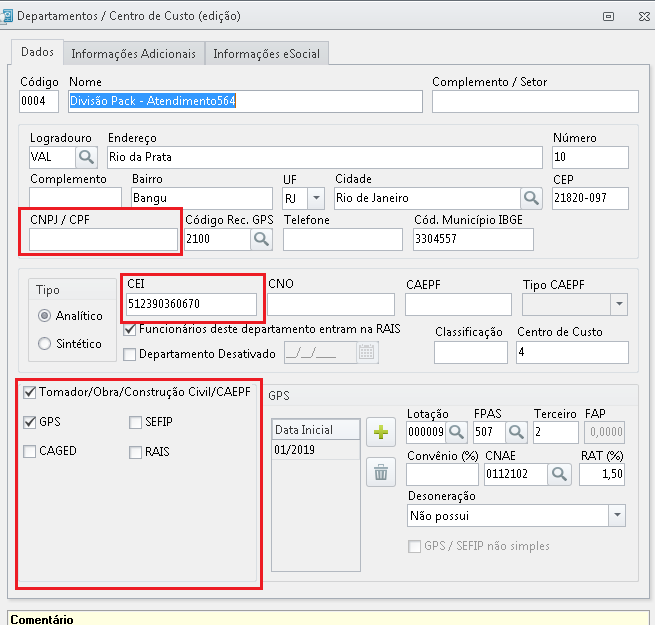The width and height of the screenshot is (655, 625).
Task: Delete the GPS period with the trash icon
Action: [381, 473]
